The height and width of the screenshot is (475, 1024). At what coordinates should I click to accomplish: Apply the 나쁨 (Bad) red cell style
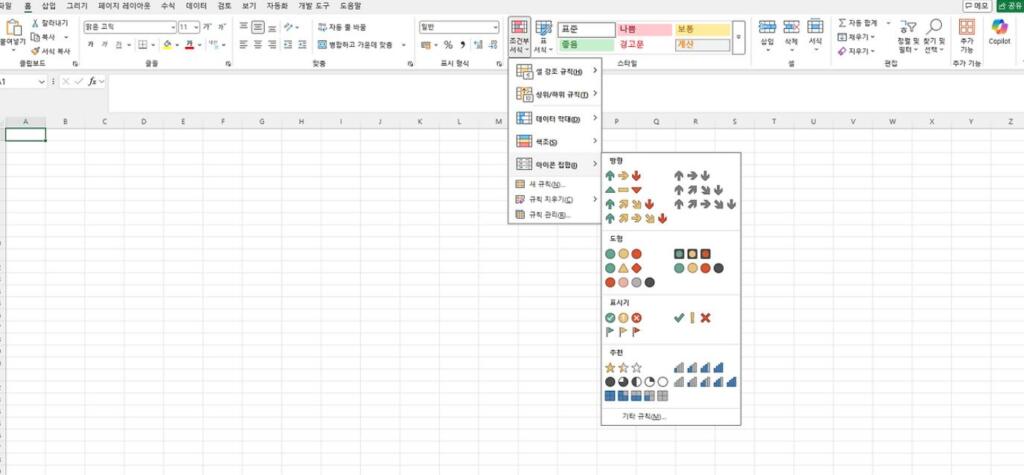click(x=641, y=29)
